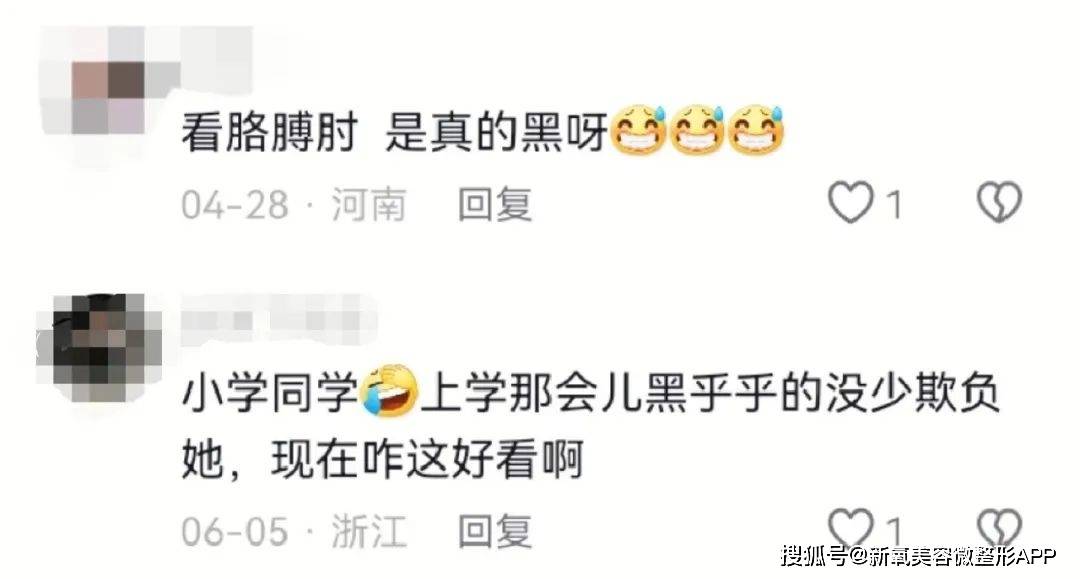Click the 河南 location label

pos(368,204)
